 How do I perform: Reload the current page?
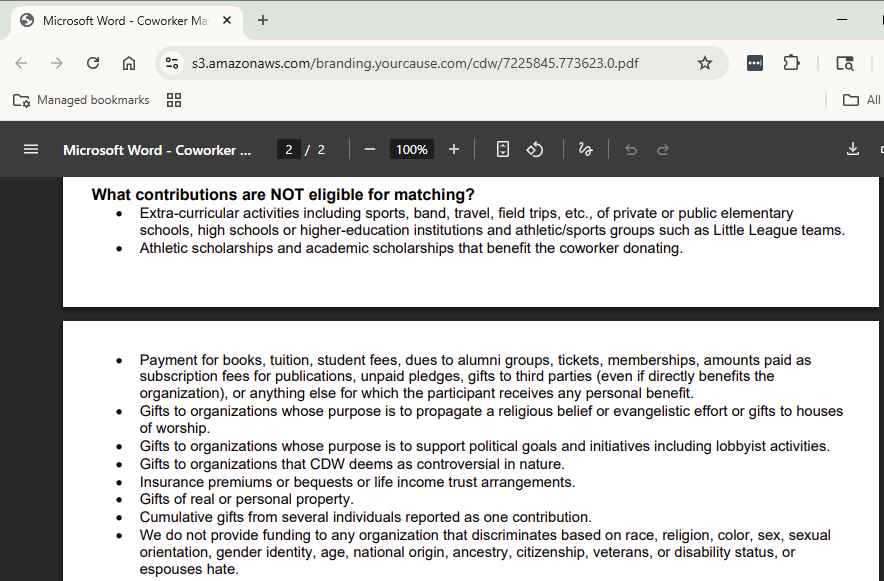click(93, 63)
